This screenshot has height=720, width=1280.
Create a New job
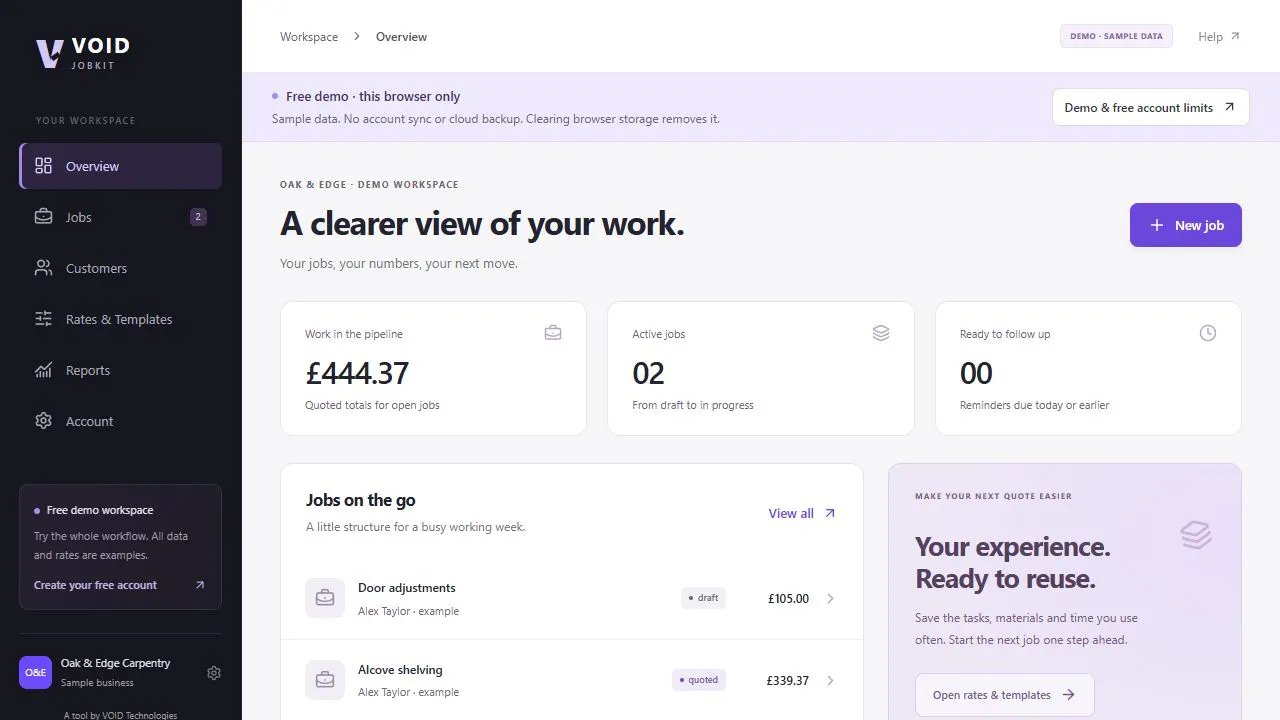point(1185,225)
